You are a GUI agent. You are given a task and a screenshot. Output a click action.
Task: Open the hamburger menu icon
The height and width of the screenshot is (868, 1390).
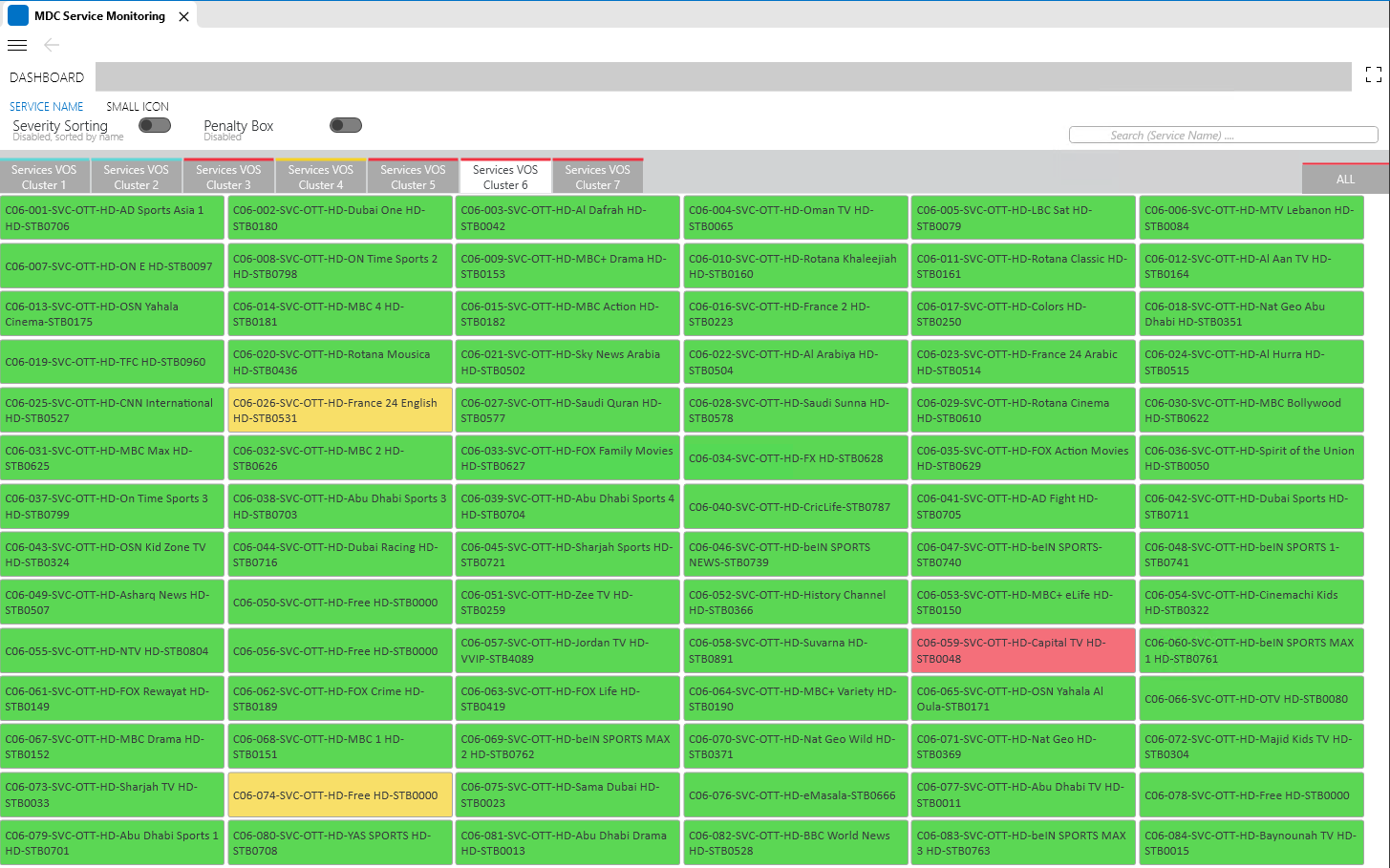pos(17,45)
